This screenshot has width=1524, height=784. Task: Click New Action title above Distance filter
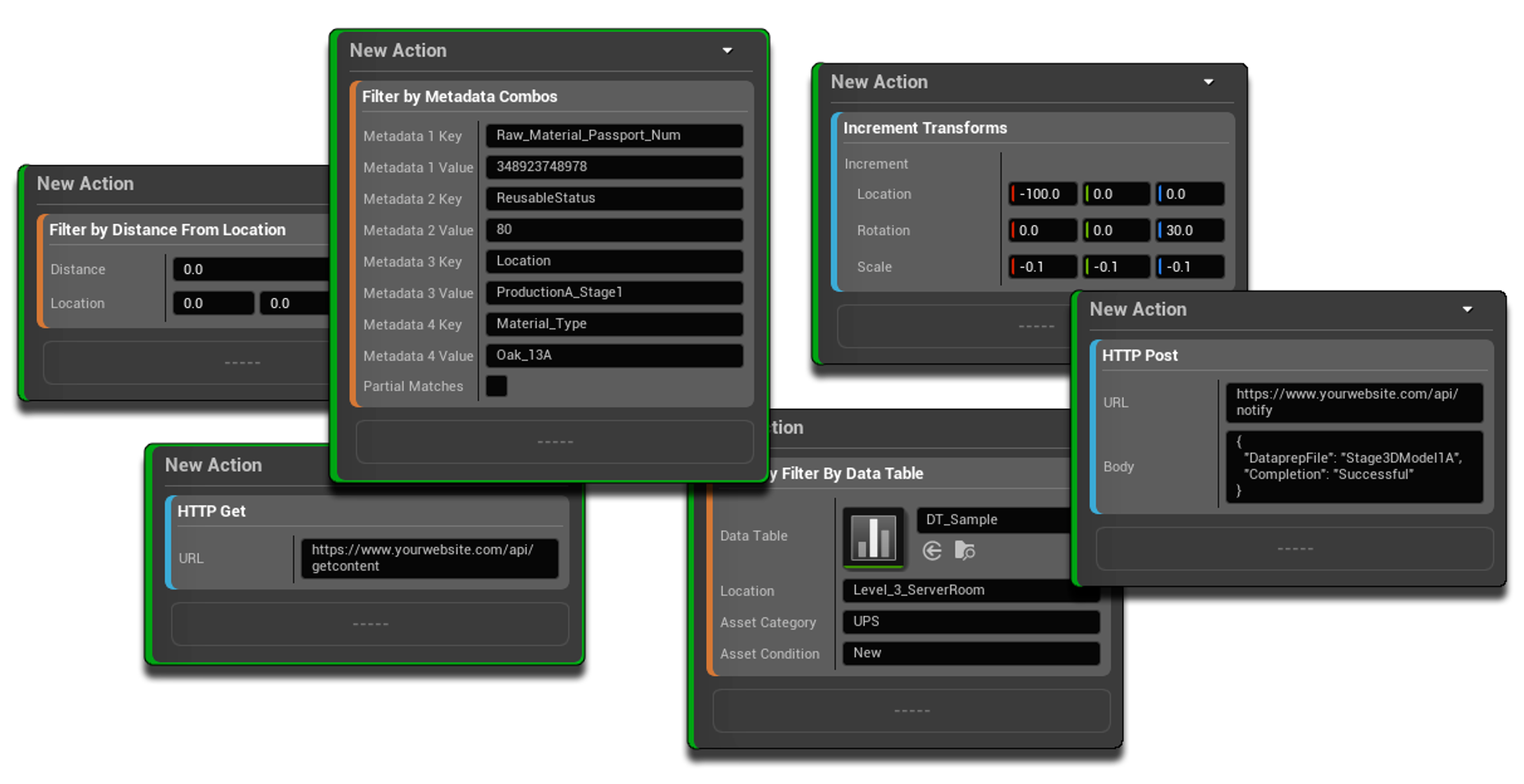pos(86,183)
